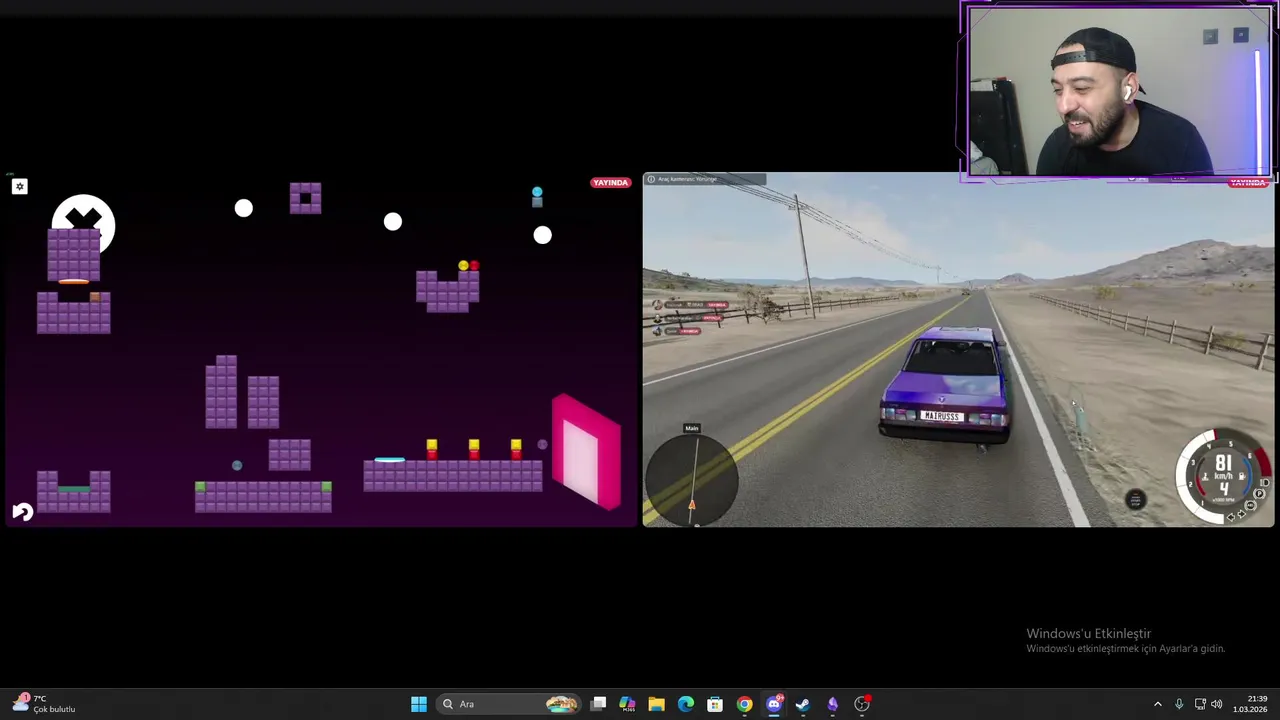This screenshot has height=720, width=1280.
Task: Click the white circle X close icon
Action: point(83,223)
